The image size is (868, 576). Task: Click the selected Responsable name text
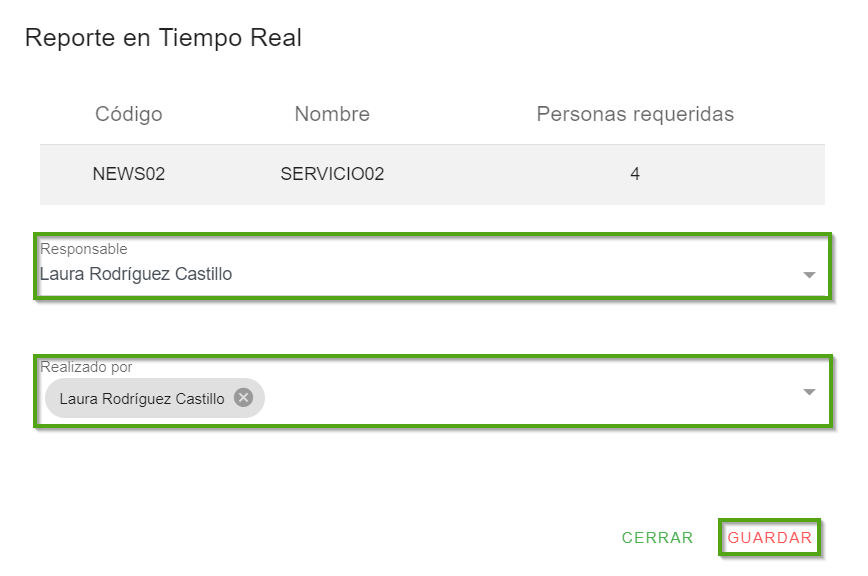[136, 273]
